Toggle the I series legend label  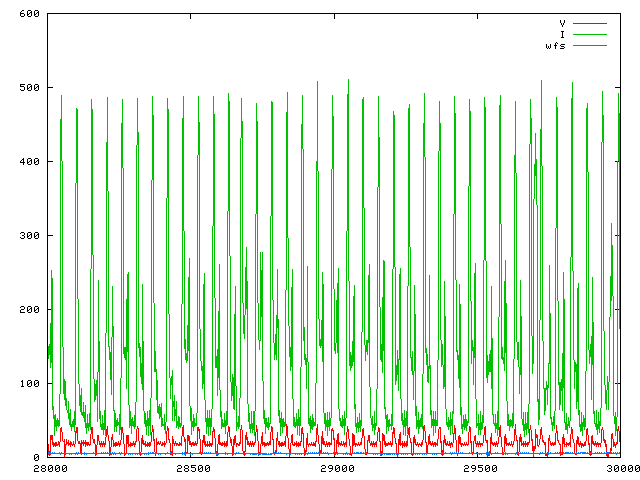(562, 34)
